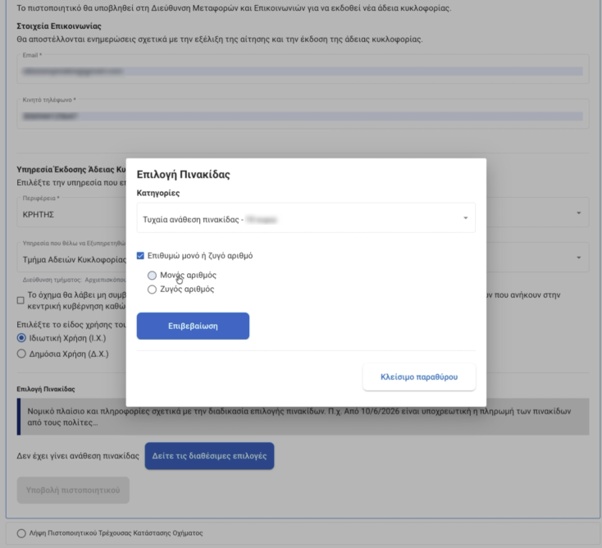Click the ΚΡΗΤΗΣ region selection field
The width and height of the screenshot is (602, 548).
pyautogui.click(x=71, y=213)
